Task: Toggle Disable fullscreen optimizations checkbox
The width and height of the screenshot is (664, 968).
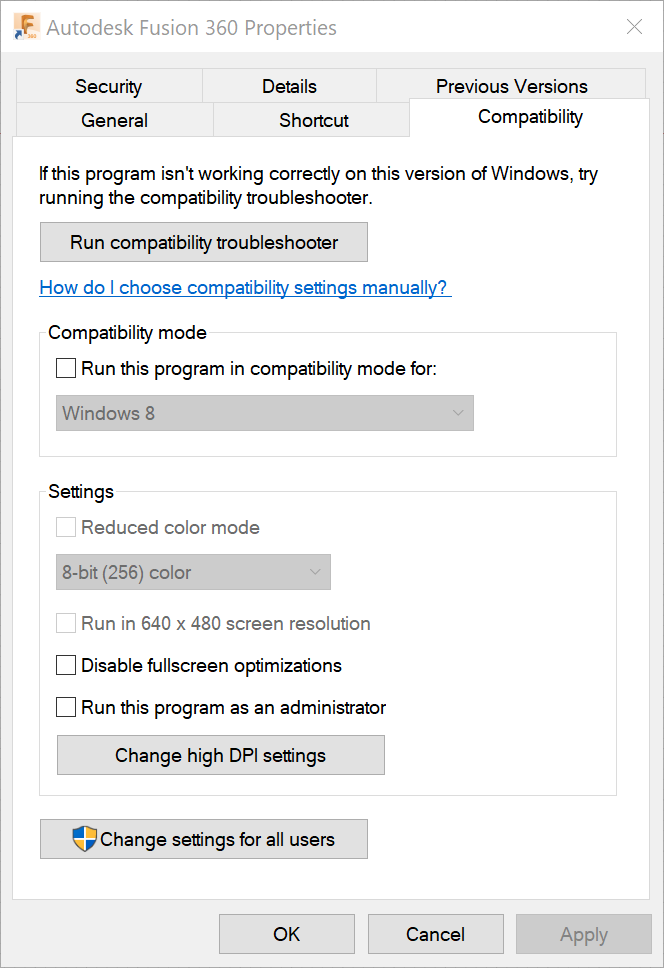Action: (x=66, y=665)
